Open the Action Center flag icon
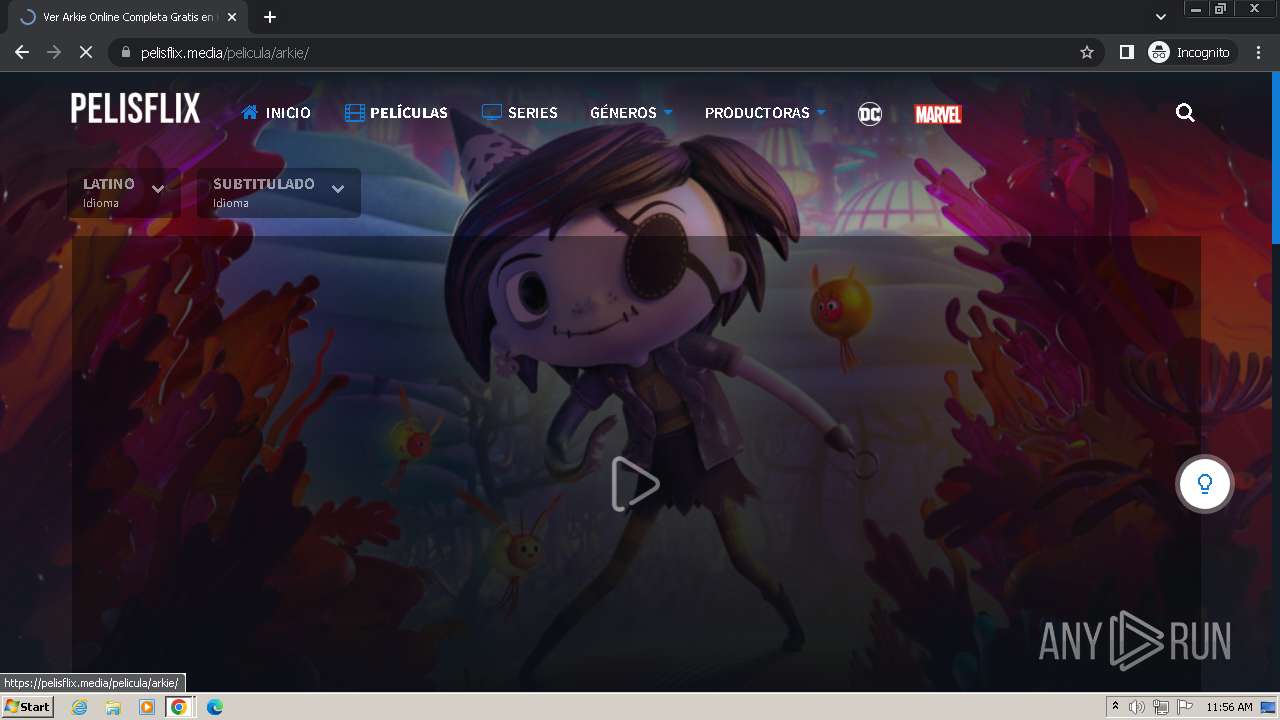The height and width of the screenshot is (720, 1280). pos(1185,707)
